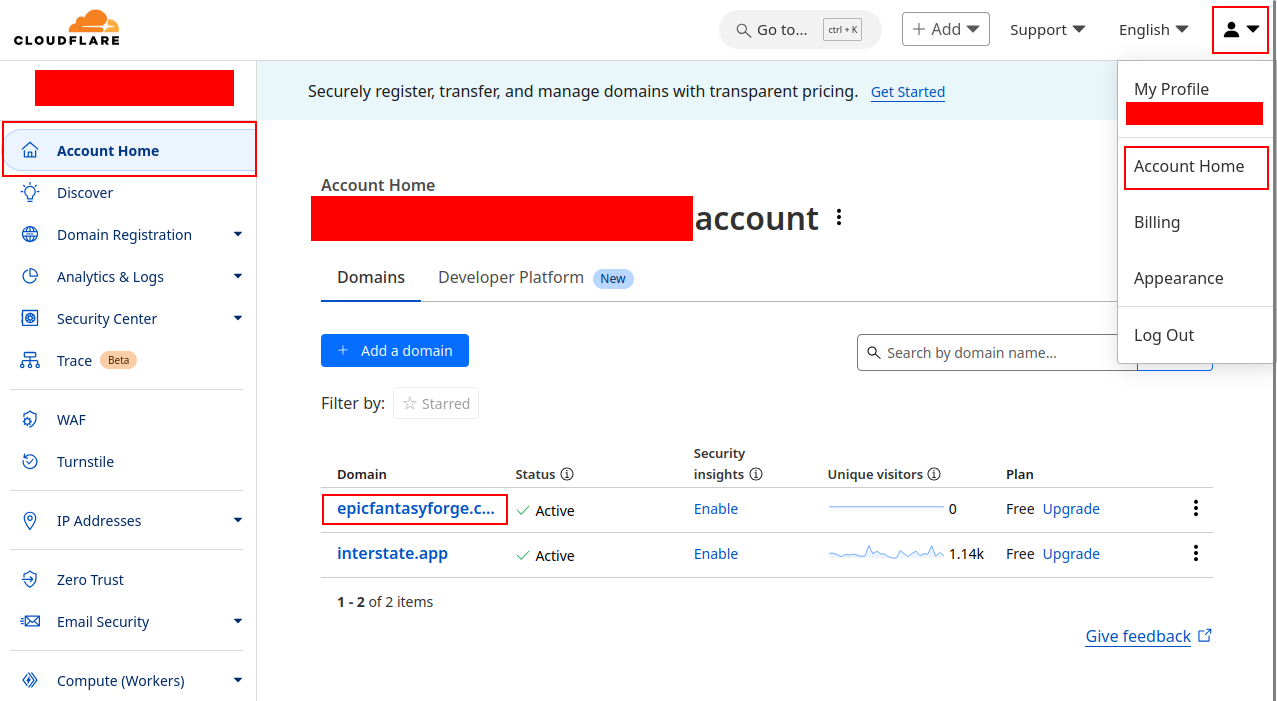
Task: Open WAF in the sidebar
Action: (x=71, y=420)
